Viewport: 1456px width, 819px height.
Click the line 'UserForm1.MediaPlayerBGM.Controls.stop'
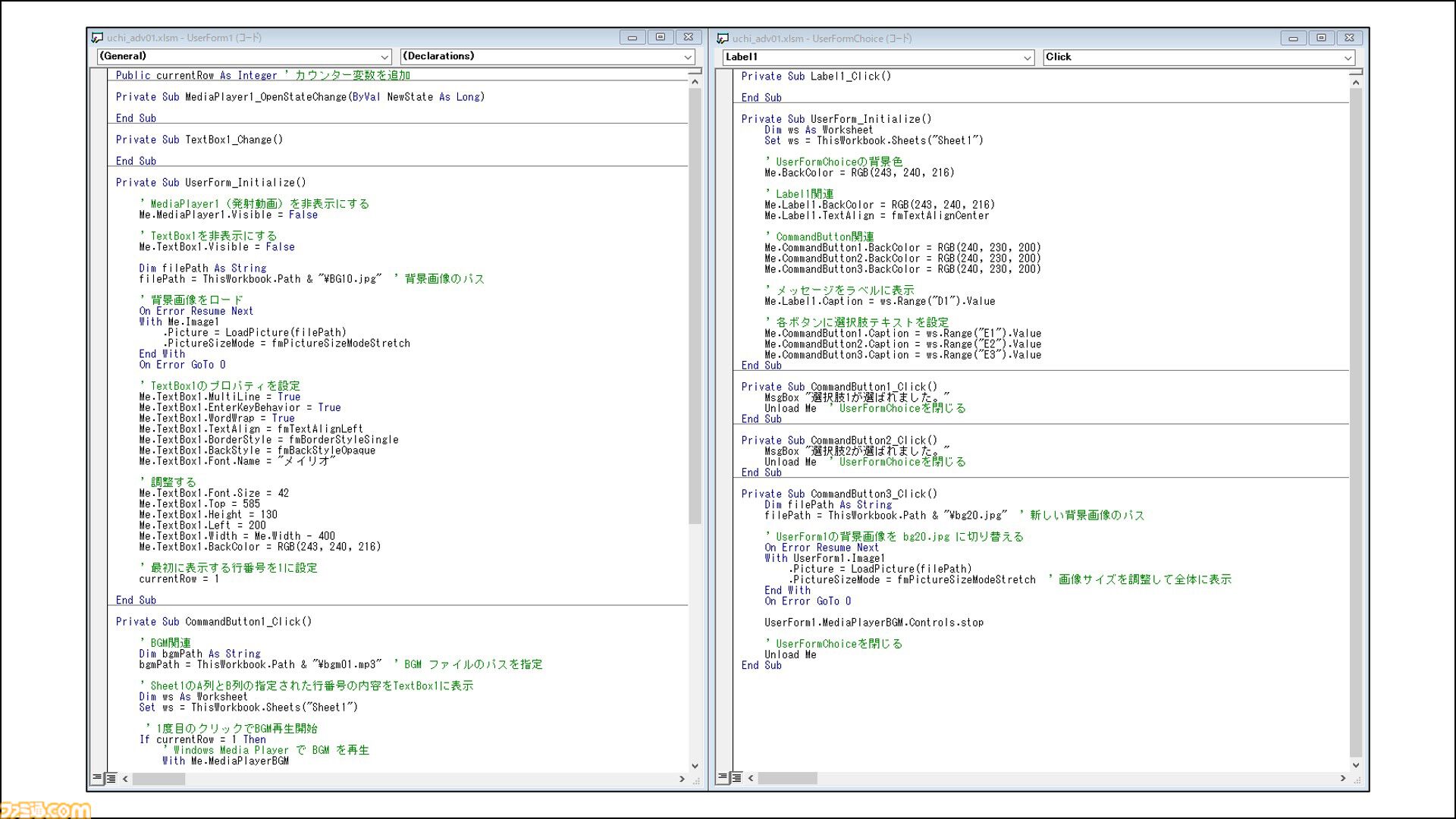coord(874,622)
